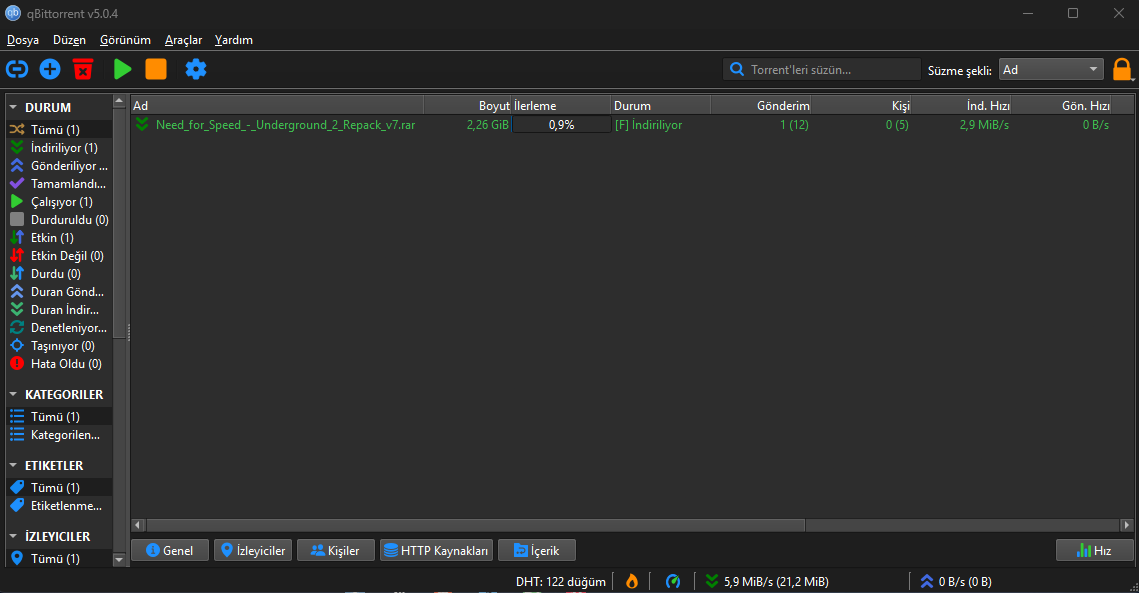This screenshot has height=593, width=1139.
Task: Click DHT: 122 düğüm status text
Action: click(561, 581)
